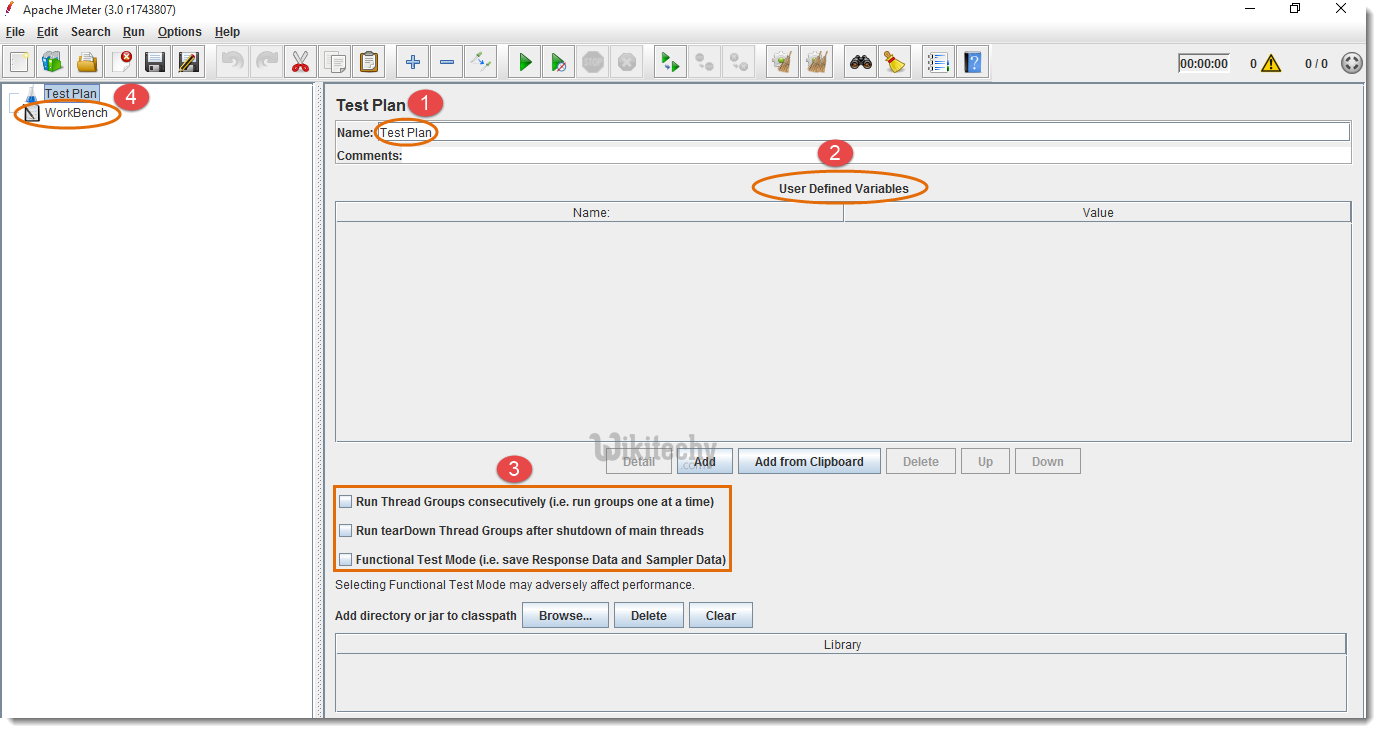1381x733 pixels.
Task: Click the yellow warning triangle icon
Action: pos(1270,63)
